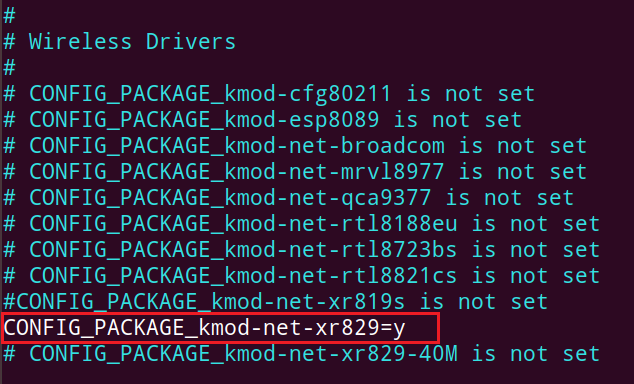Click the 'y' value after xr829=
This screenshot has width=634, height=384.
(x=399, y=329)
